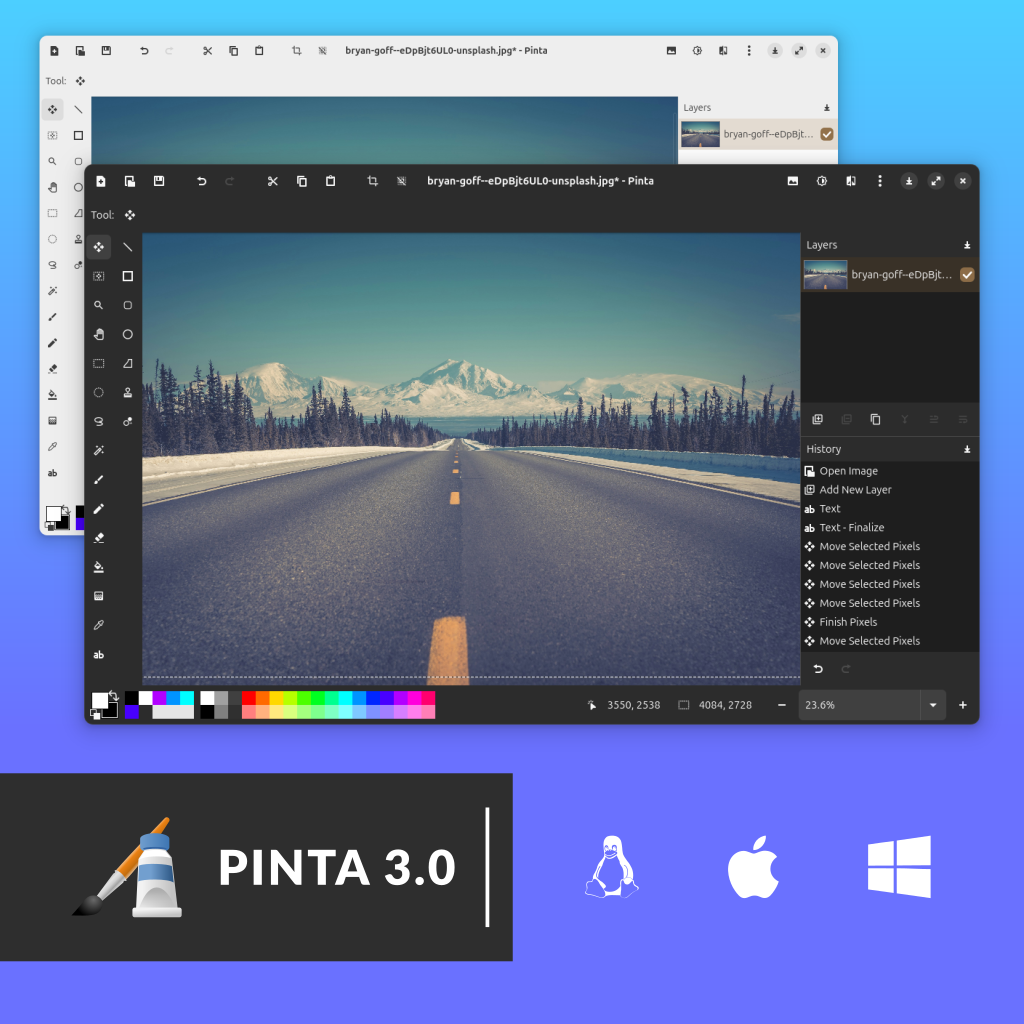Click the zoom out minus button
1024x1024 pixels.
[x=782, y=705]
